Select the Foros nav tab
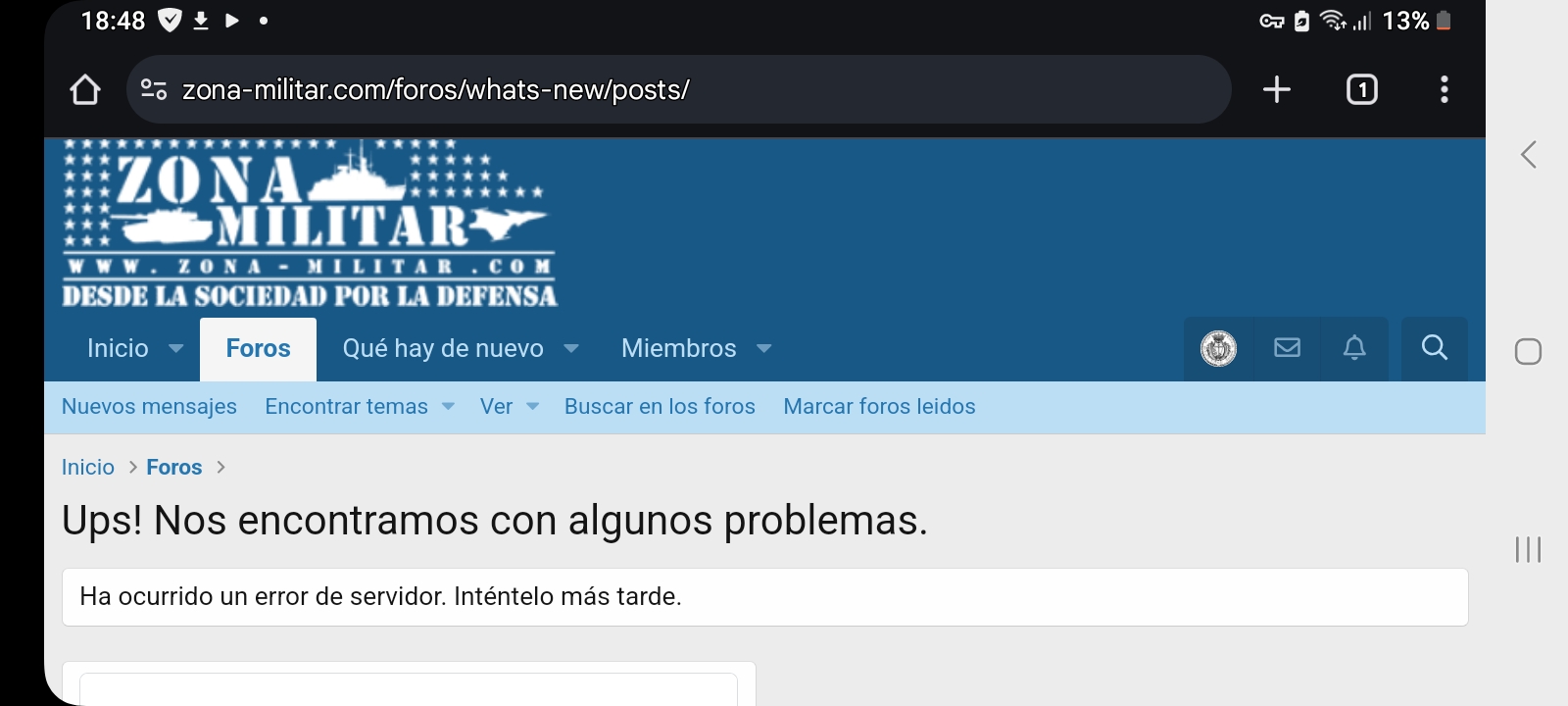This screenshot has width=1568, height=706. 259,348
